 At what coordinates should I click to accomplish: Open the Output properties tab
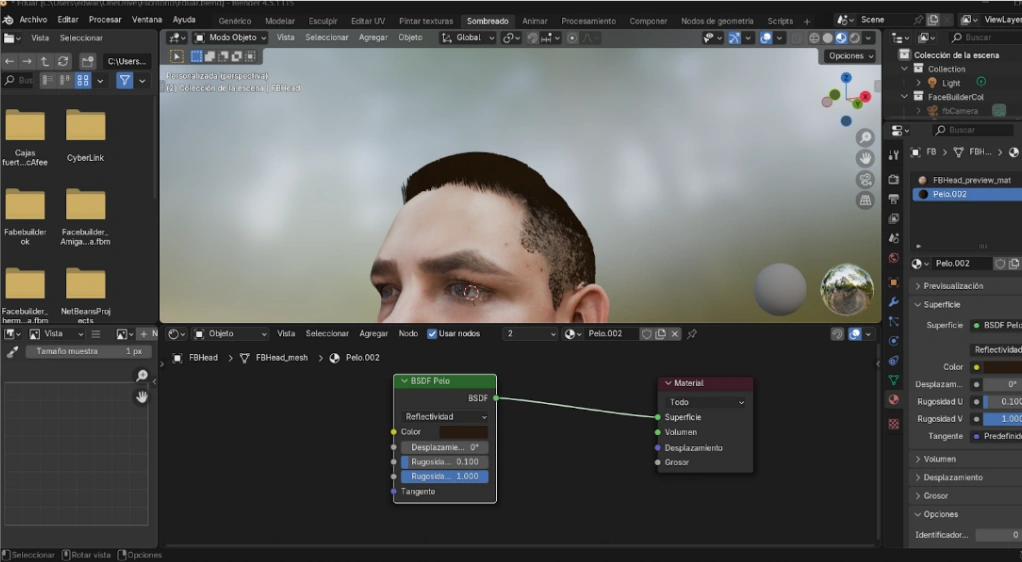click(894, 199)
